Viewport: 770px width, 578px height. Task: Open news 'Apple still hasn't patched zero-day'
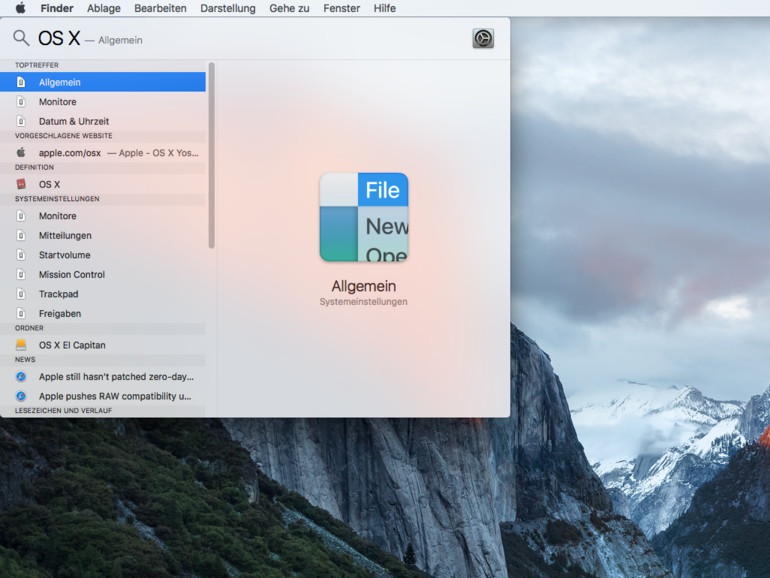tap(103, 377)
